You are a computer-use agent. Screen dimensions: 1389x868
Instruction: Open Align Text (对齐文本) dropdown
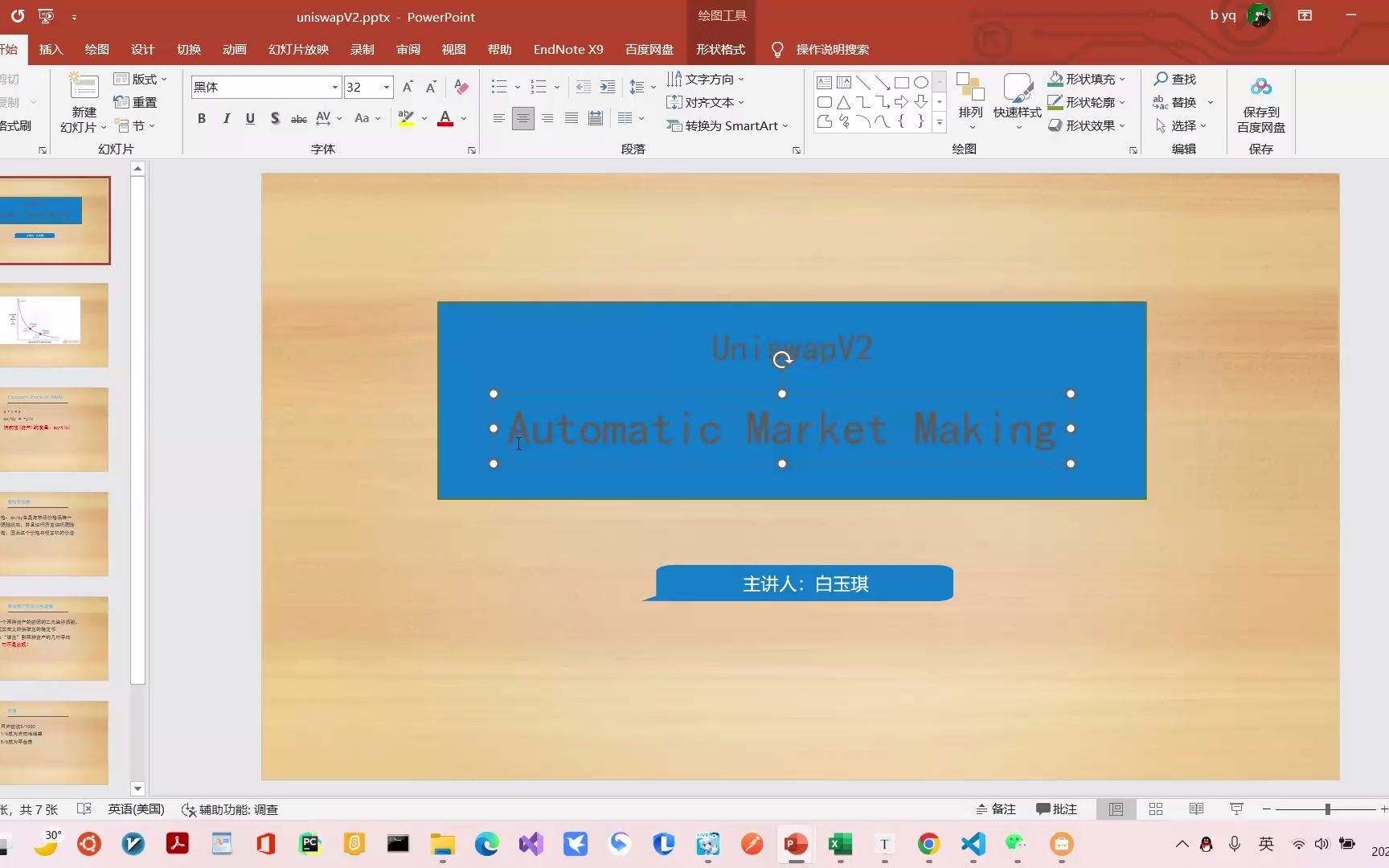click(x=706, y=102)
